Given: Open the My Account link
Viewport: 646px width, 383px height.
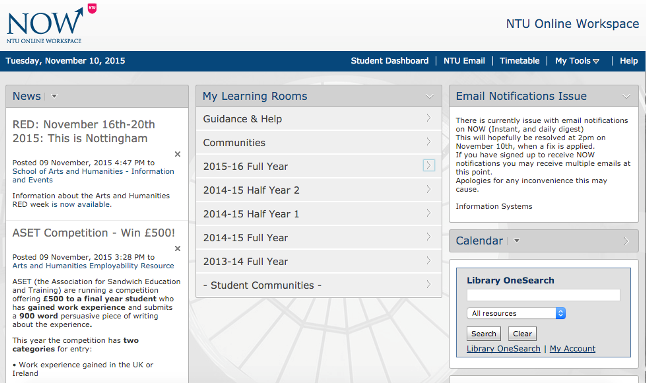Looking at the screenshot, I should click(x=572, y=349).
